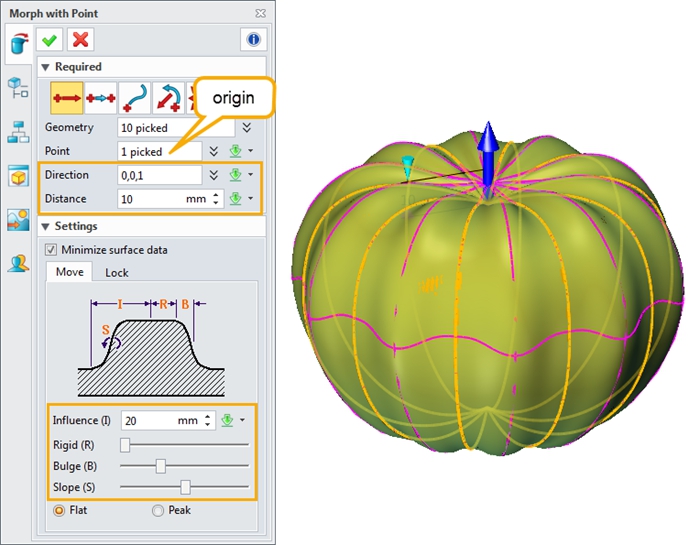Adjust the Rigid (R) slider handle

(125, 445)
